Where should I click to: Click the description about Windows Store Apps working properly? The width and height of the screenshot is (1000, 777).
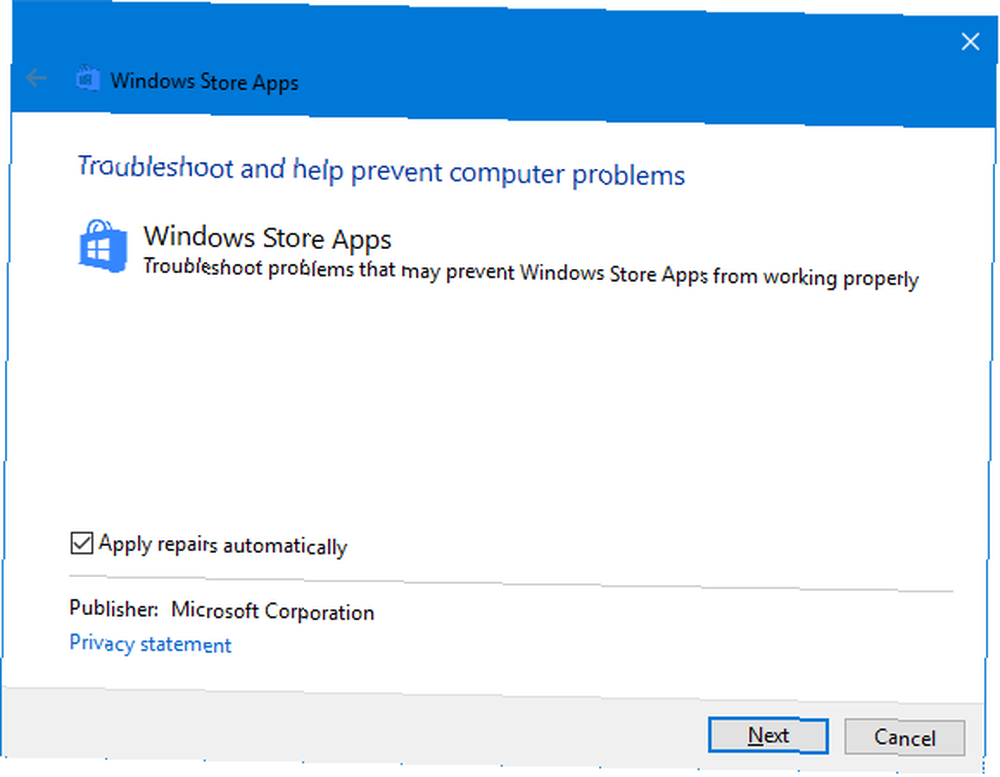pos(531,273)
